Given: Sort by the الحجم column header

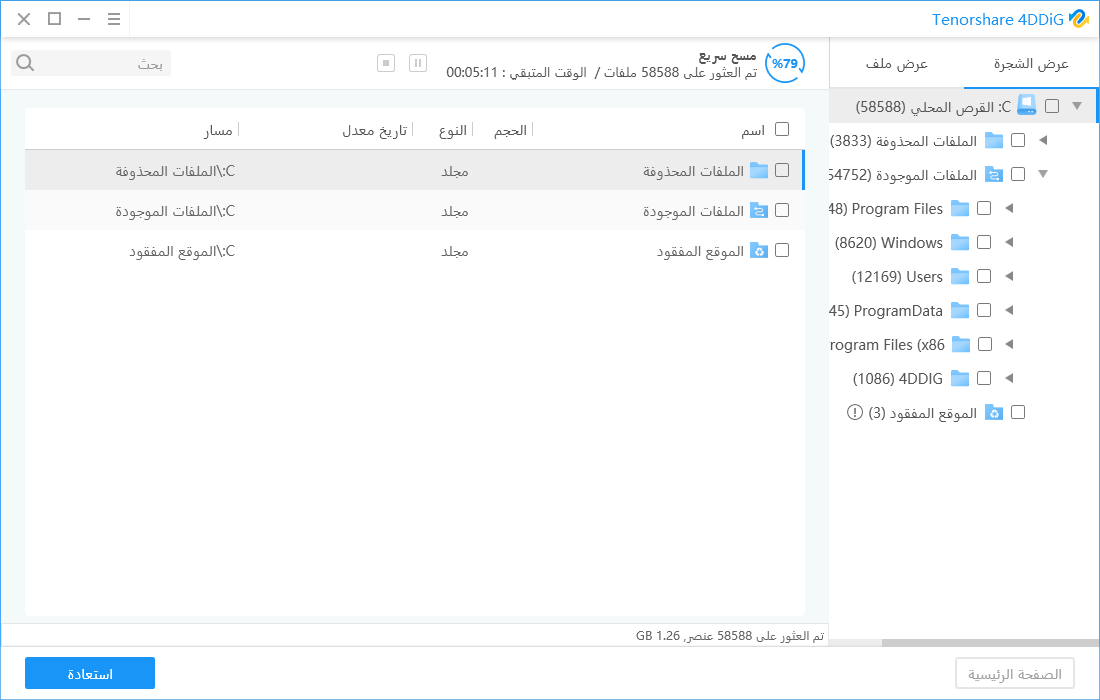Looking at the screenshot, I should coord(510,130).
